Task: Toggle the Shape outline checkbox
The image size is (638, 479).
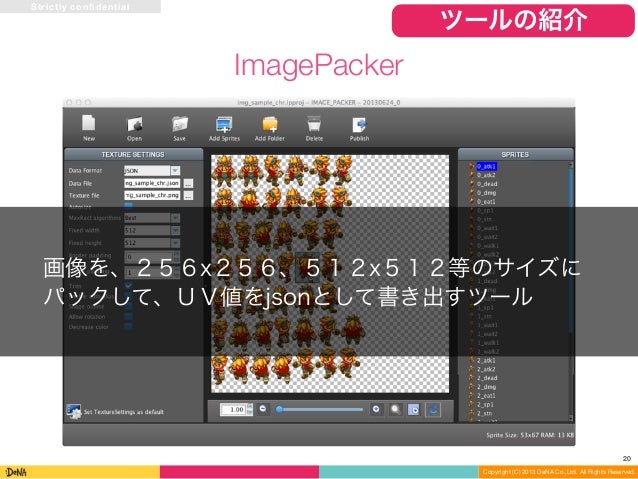Action: [x=128, y=306]
